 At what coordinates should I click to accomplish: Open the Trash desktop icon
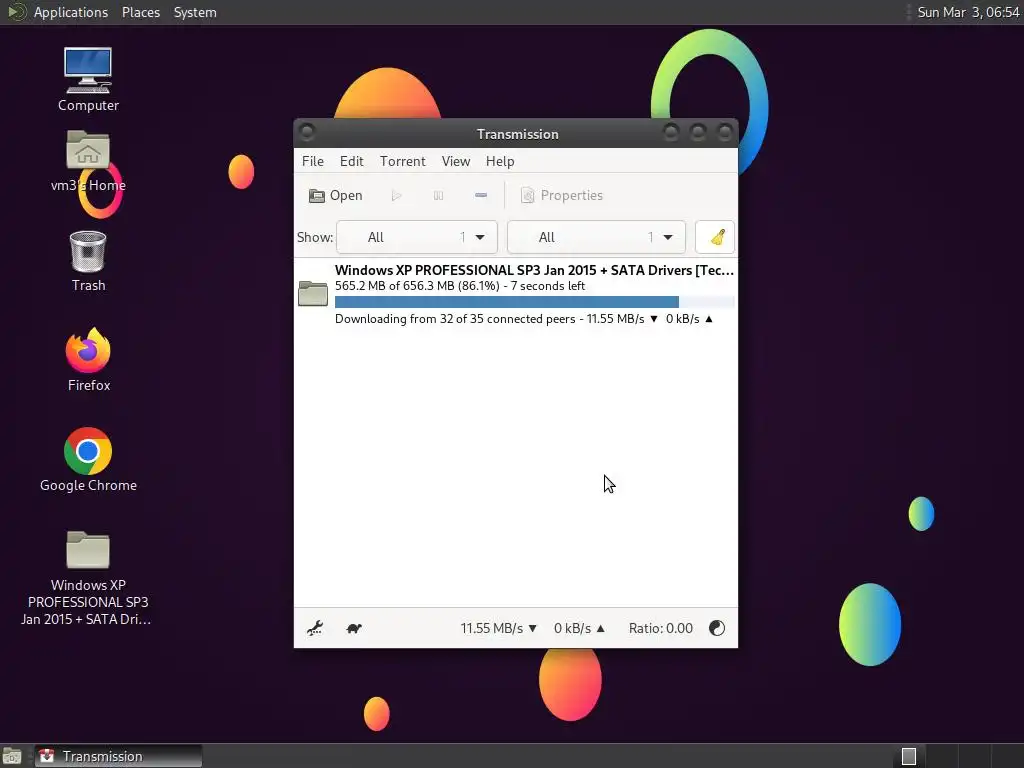coord(88,261)
